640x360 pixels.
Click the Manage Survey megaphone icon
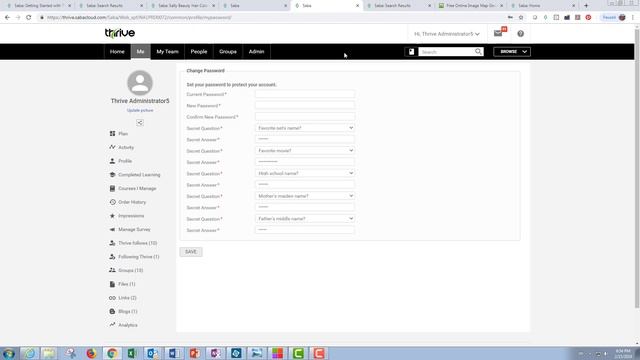pyautogui.click(x=112, y=229)
